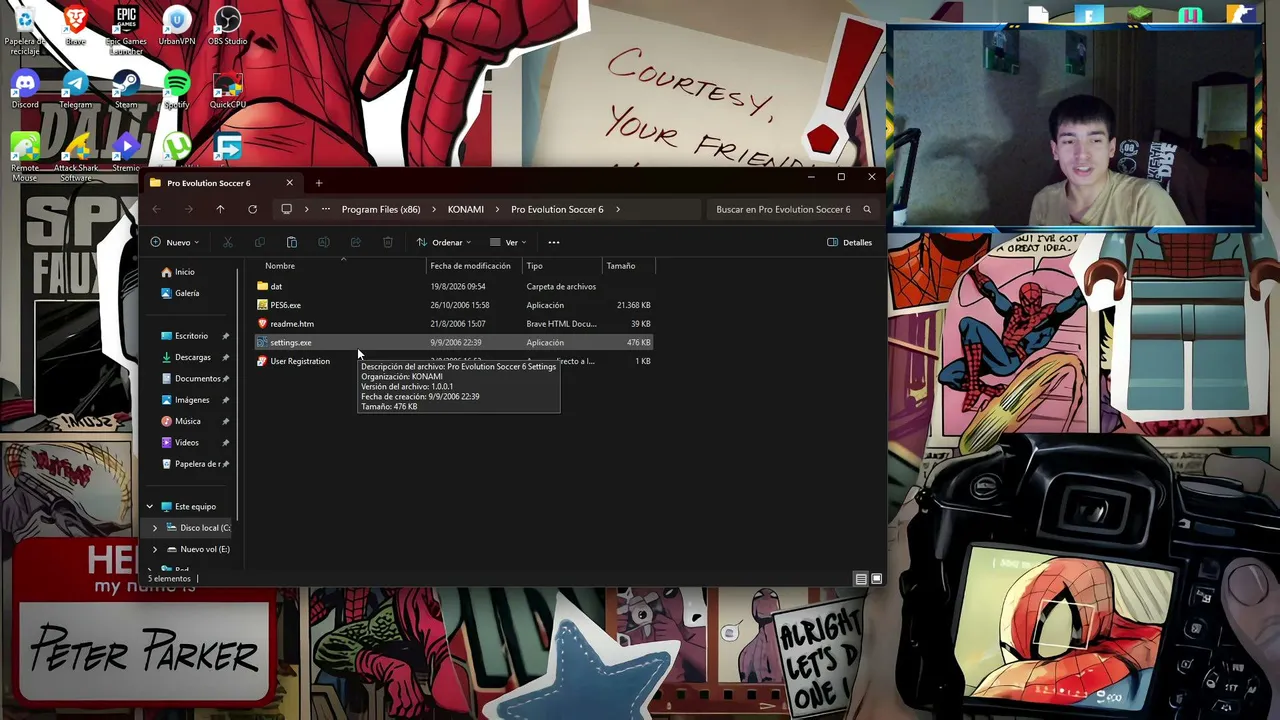Click the Delete trash icon in the toolbar
This screenshot has width=1280, height=720.
(x=387, y=242)
